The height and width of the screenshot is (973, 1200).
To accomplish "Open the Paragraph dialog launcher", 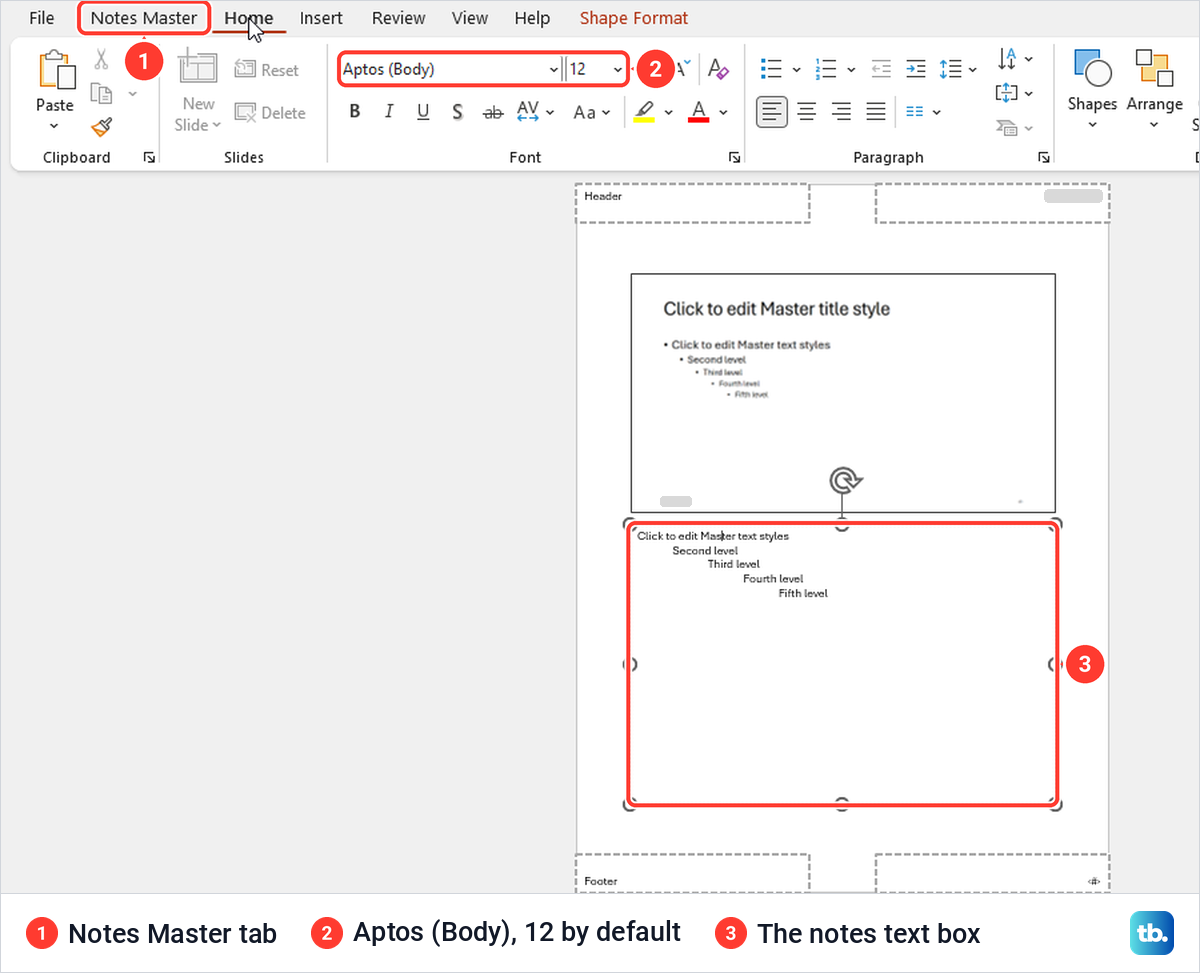I will click(1044, 157).
